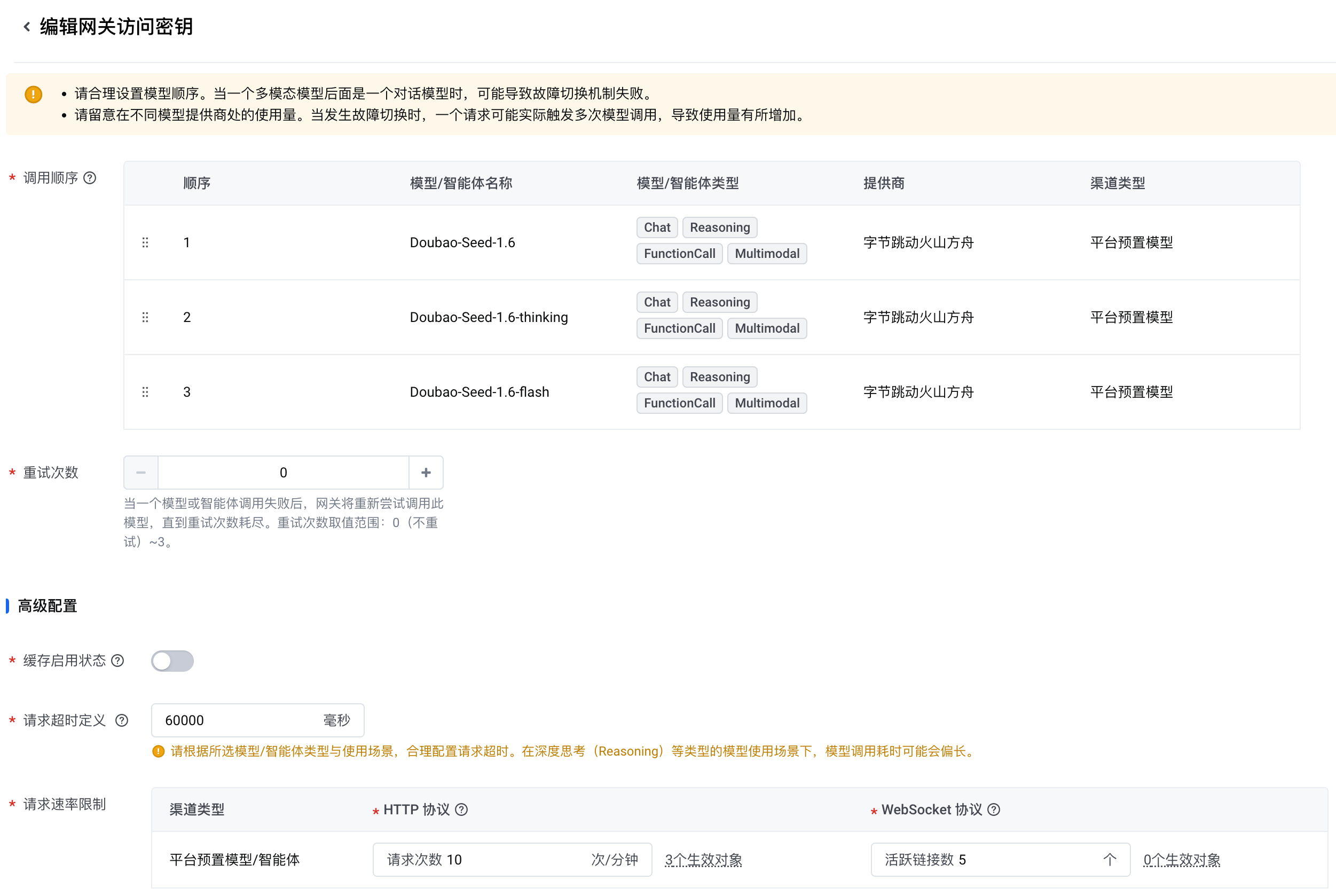Click the help icon next to HTTP 协议
1336x896 pixels.
pyautogui.click(x=462, y=809)
